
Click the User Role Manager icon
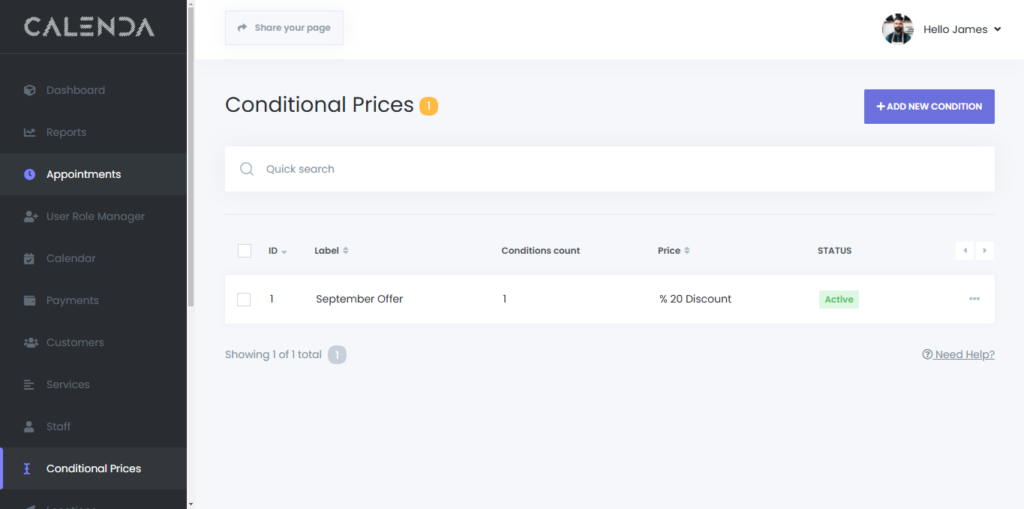point(29,216)
